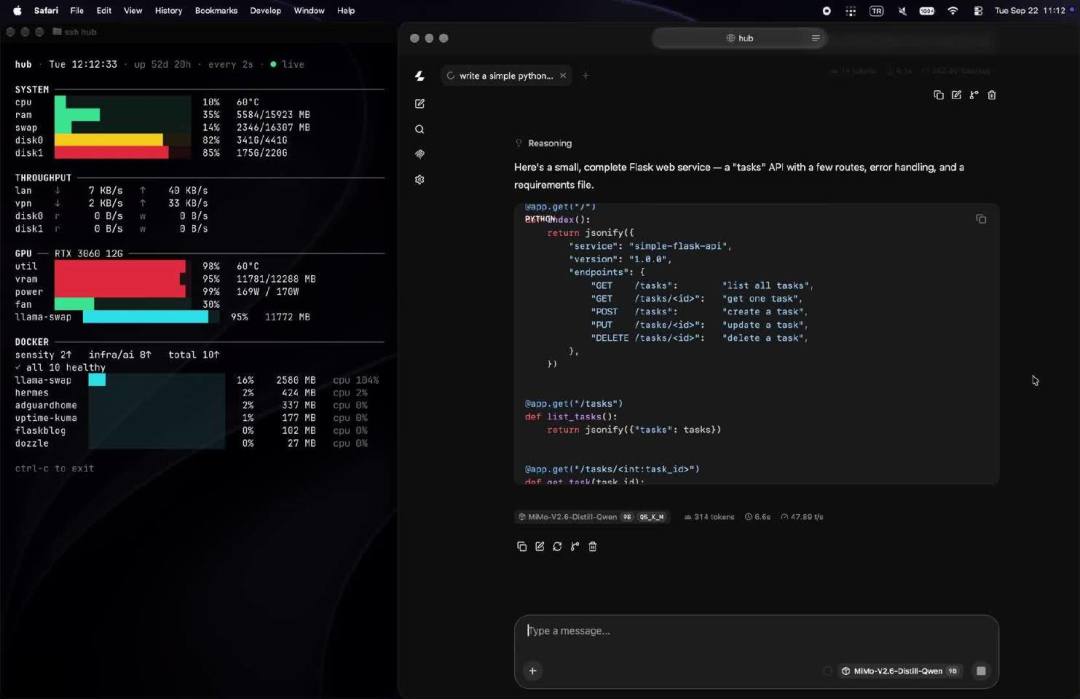Click the menu bar date and time
This screenshot has height=699, width=1080.
[1030, 10]
